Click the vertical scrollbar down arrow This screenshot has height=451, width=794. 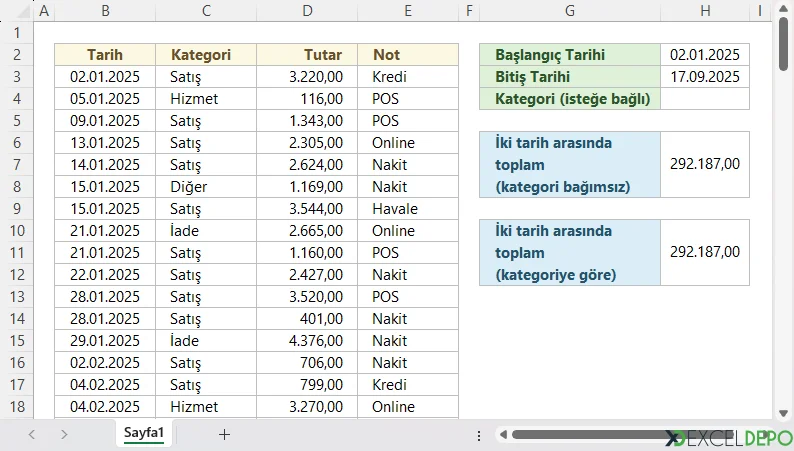click(782, 411)
